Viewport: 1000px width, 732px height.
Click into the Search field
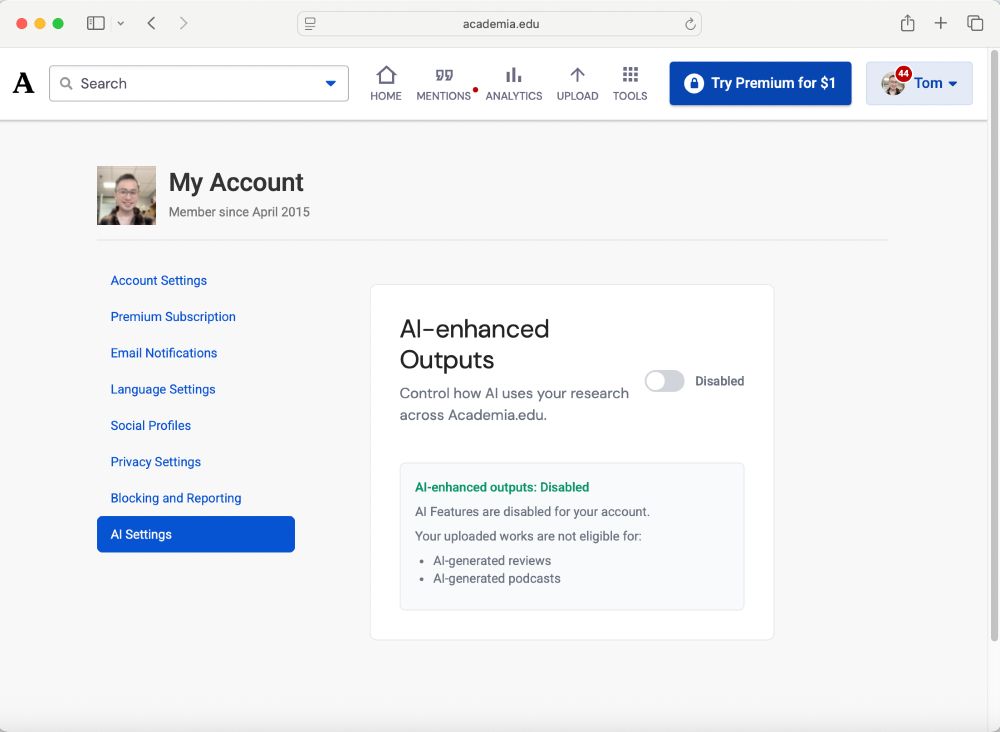click(x=199, y=84)
